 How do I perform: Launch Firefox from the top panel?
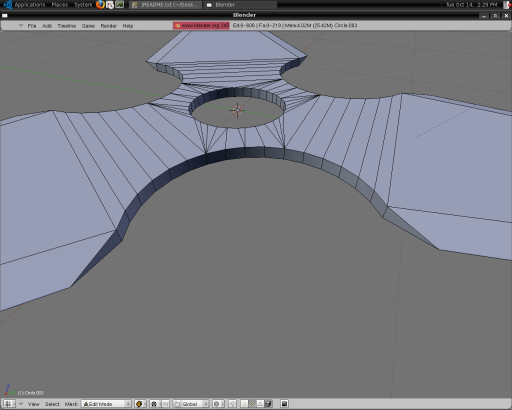tap(100, 4)
